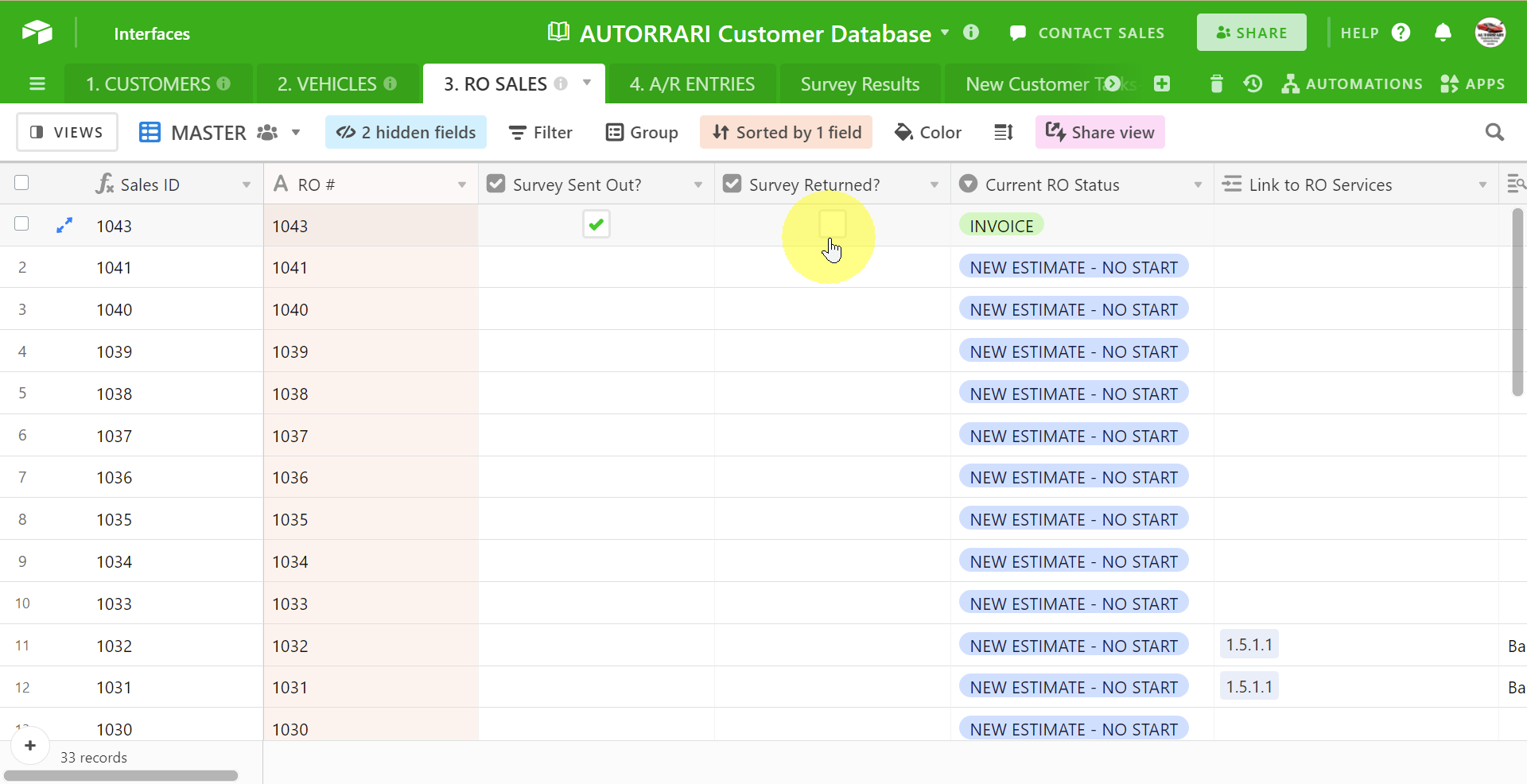The height and width of the screenshot is (784, 1527).
Task: Uncheck Survey Sent Out for 1043
Action: [x=596, y=225]
